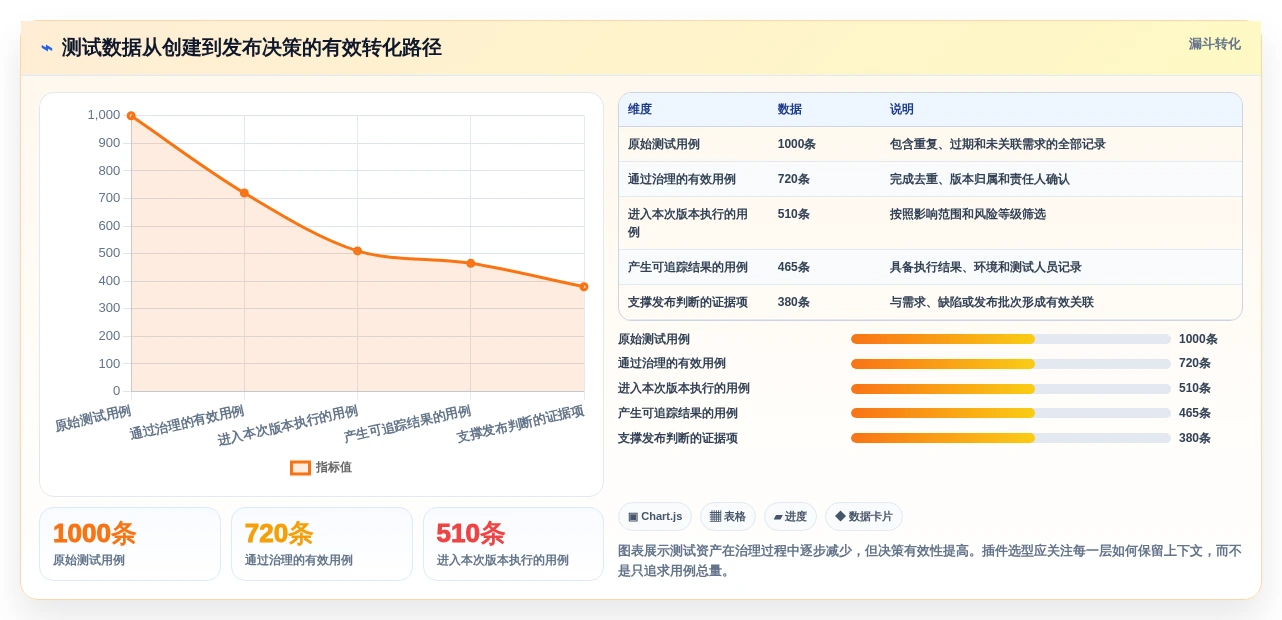Click the 720条 data card
Viewport: 1282px width, 620px height.
pyautogui.click(x=322, y=544)
